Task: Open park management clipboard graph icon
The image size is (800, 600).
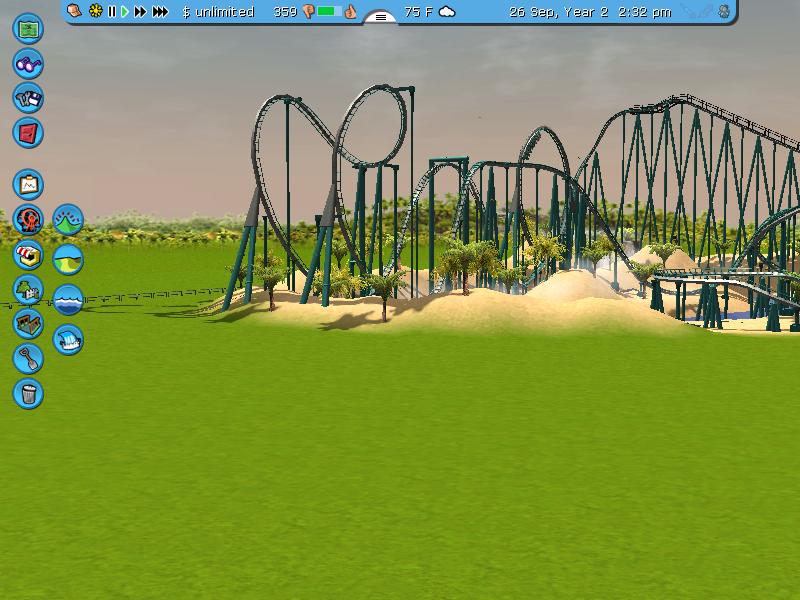Action: coord(28,184)
